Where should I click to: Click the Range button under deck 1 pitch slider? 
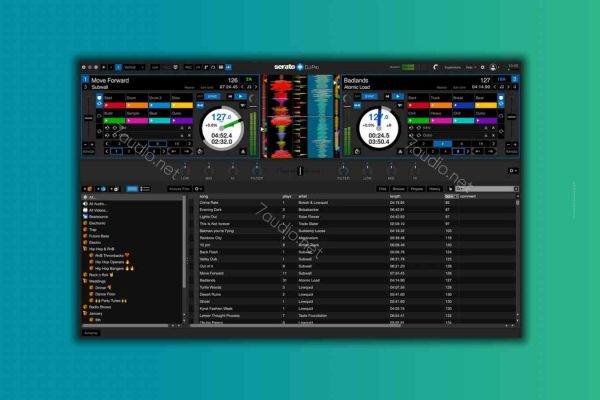tap(88, 152)
